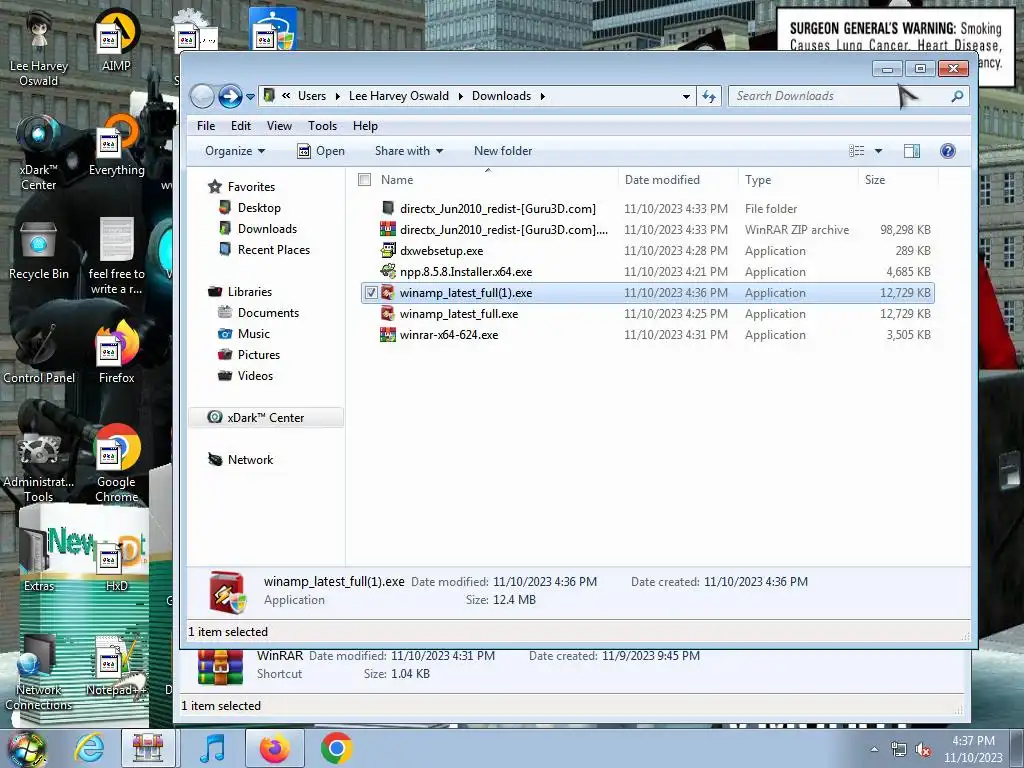Sort by the Name column header
The image size is (1024, 768).
click(397, 180)
